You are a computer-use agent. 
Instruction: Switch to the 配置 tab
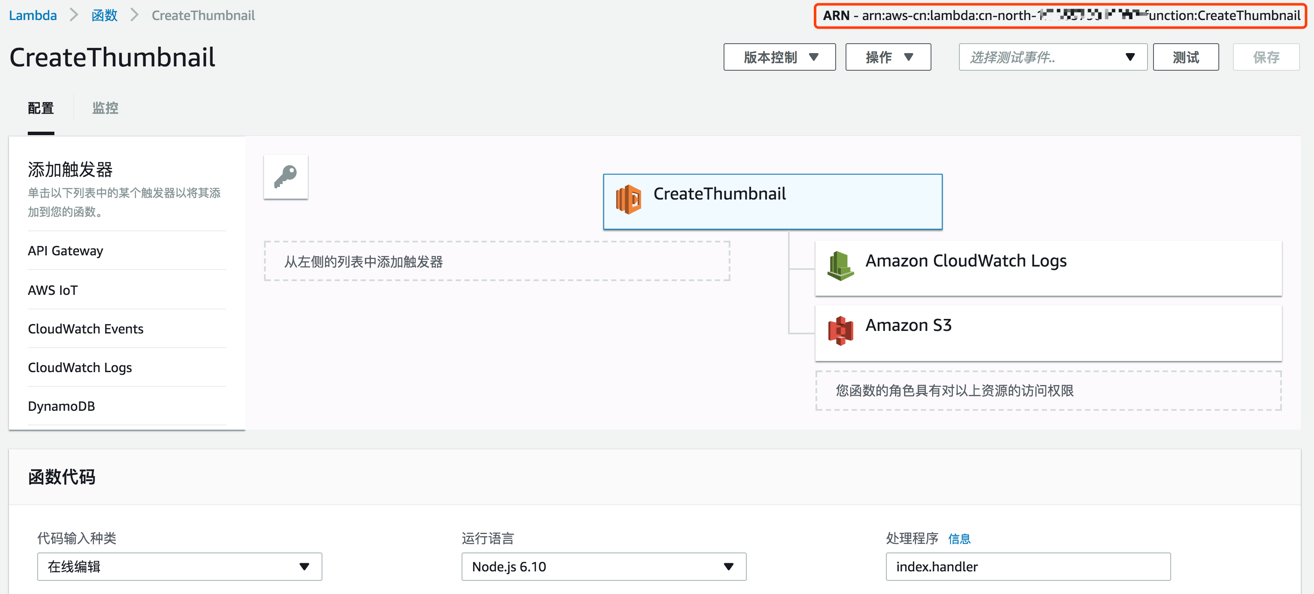(x=41, y=108)
